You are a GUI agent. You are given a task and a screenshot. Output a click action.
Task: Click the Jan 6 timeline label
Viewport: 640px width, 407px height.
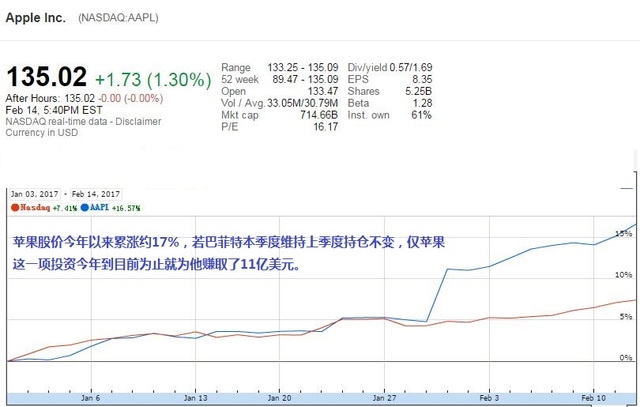coord(90,398)
